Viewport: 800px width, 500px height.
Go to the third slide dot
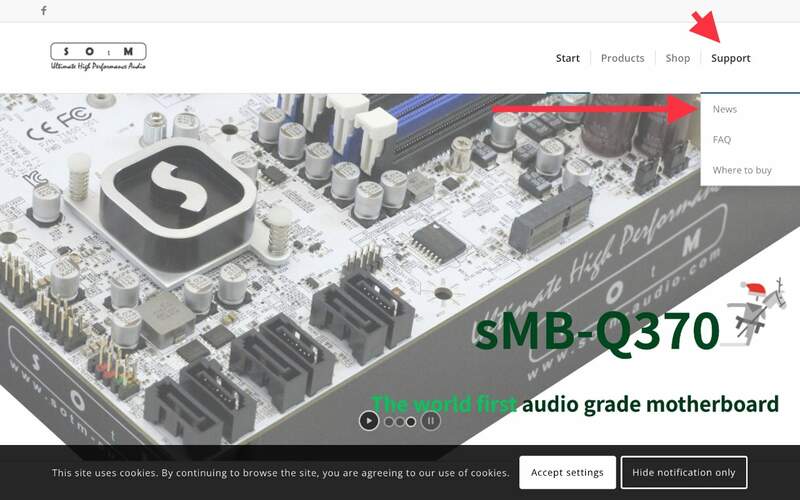(411, 422)
